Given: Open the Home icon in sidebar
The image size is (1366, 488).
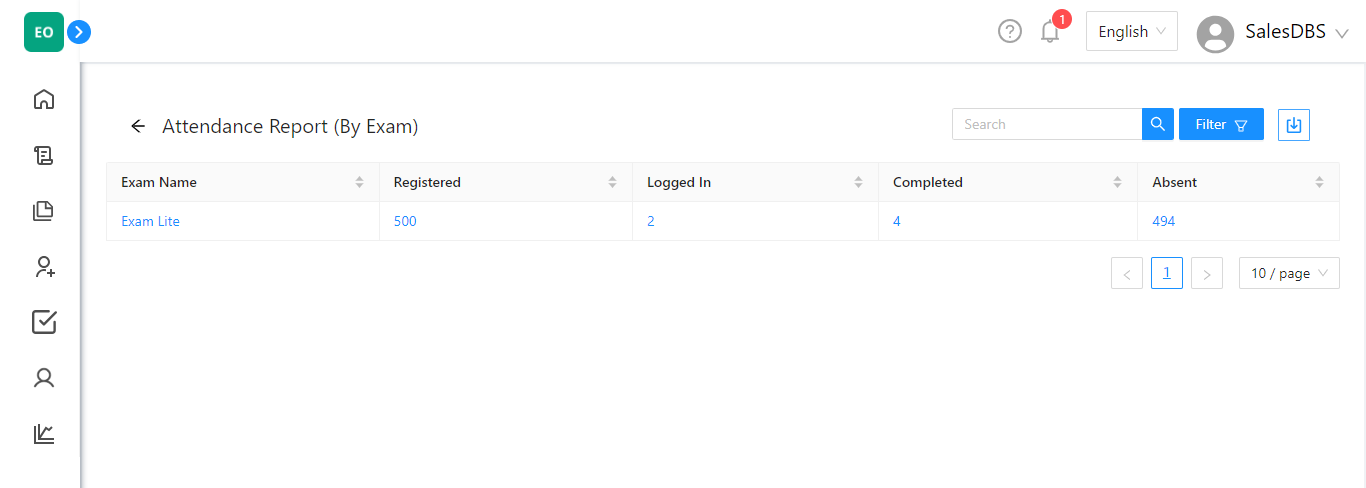Looking at the screenshot, I should coord(44,99).
